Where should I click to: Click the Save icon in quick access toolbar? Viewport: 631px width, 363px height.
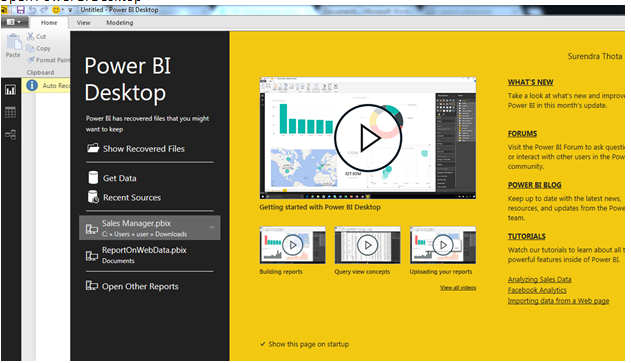[x=20, y=10]
